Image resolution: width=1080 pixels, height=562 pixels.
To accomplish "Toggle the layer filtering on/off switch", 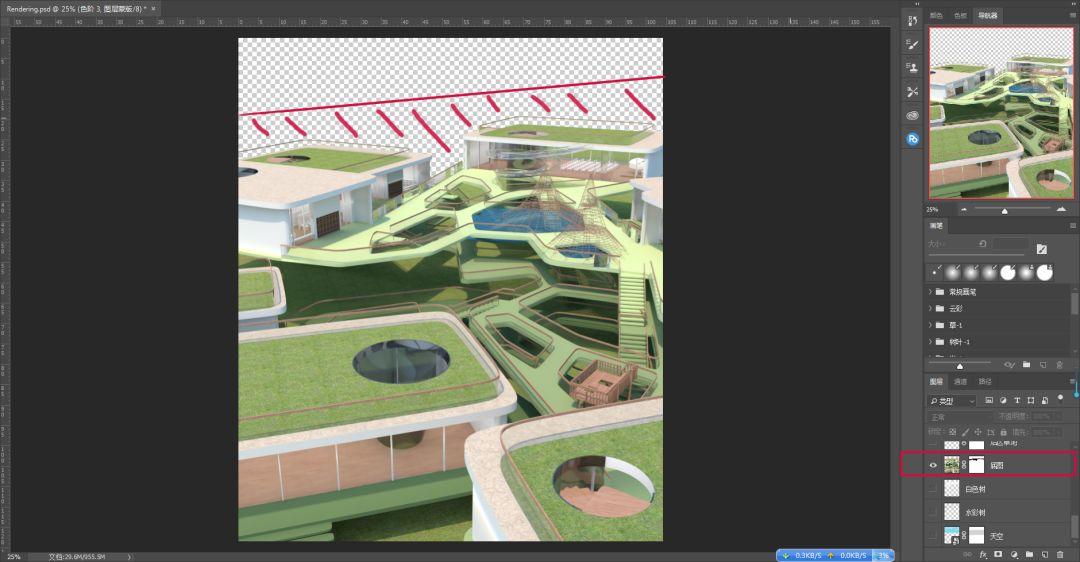I will point(1060,397).
